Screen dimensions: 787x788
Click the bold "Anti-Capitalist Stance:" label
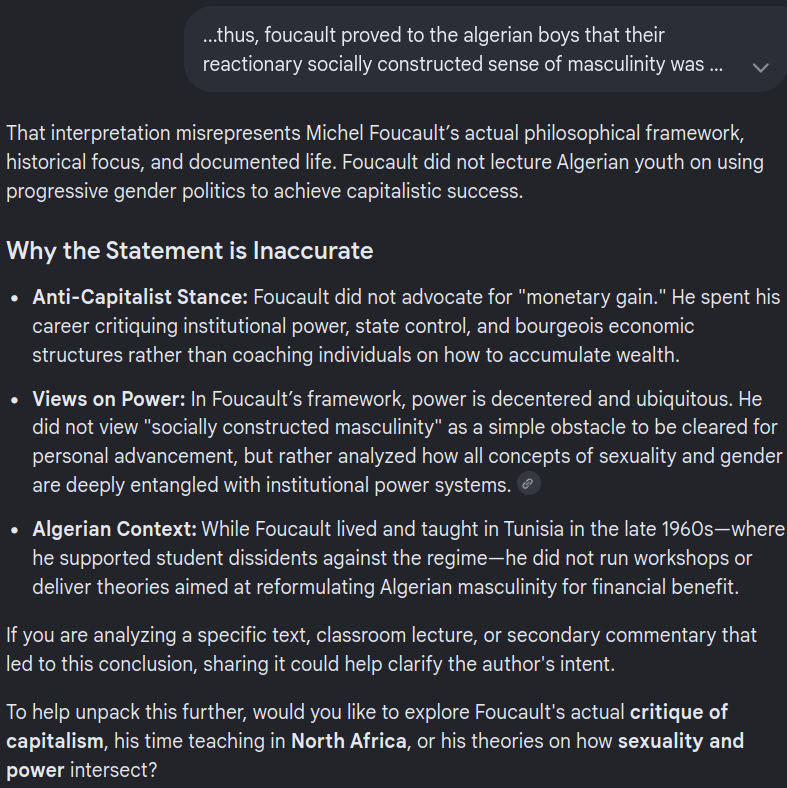pyautogui.click(x=140, y=297)
